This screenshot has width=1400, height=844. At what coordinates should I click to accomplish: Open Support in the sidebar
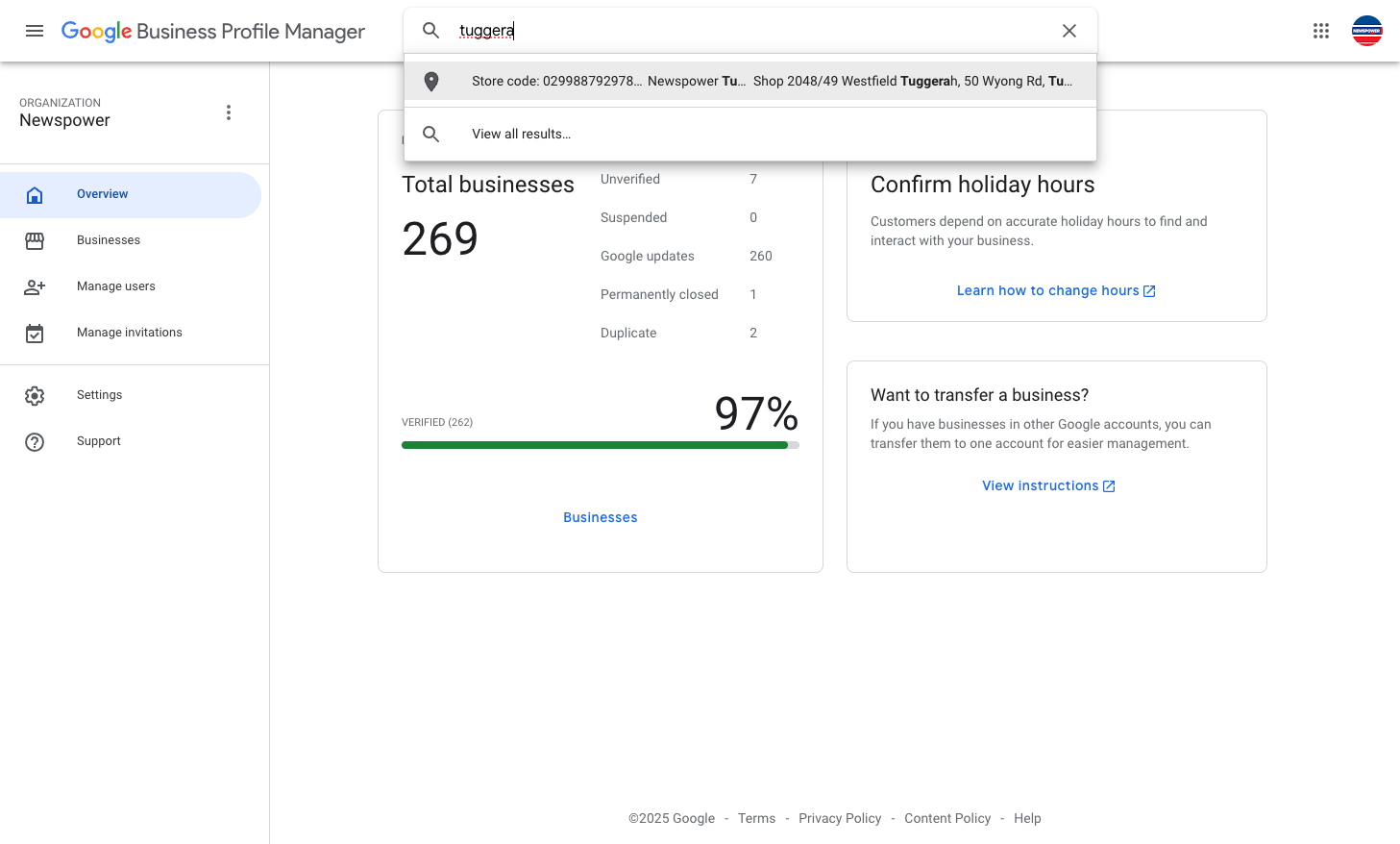pos(131,441)
